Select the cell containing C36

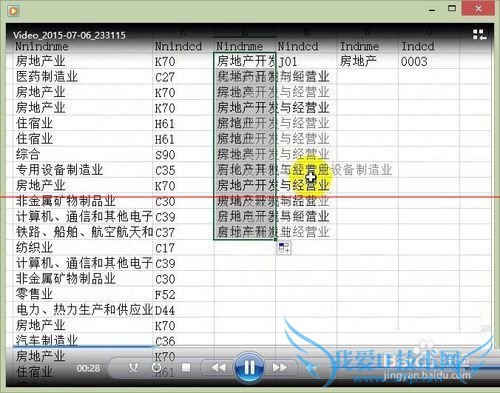coord(183,341)
